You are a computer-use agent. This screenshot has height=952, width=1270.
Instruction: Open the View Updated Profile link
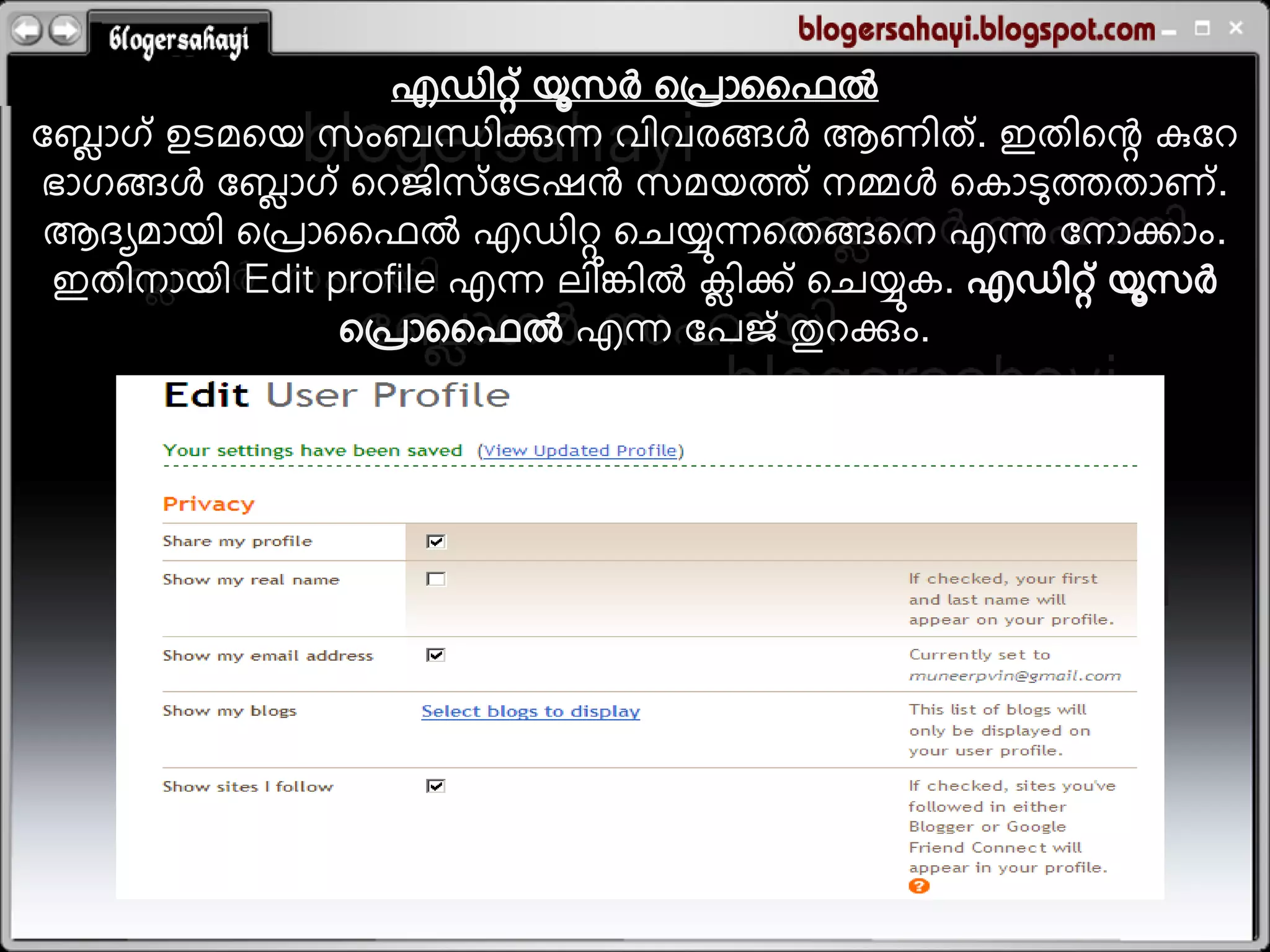(580, 451)
